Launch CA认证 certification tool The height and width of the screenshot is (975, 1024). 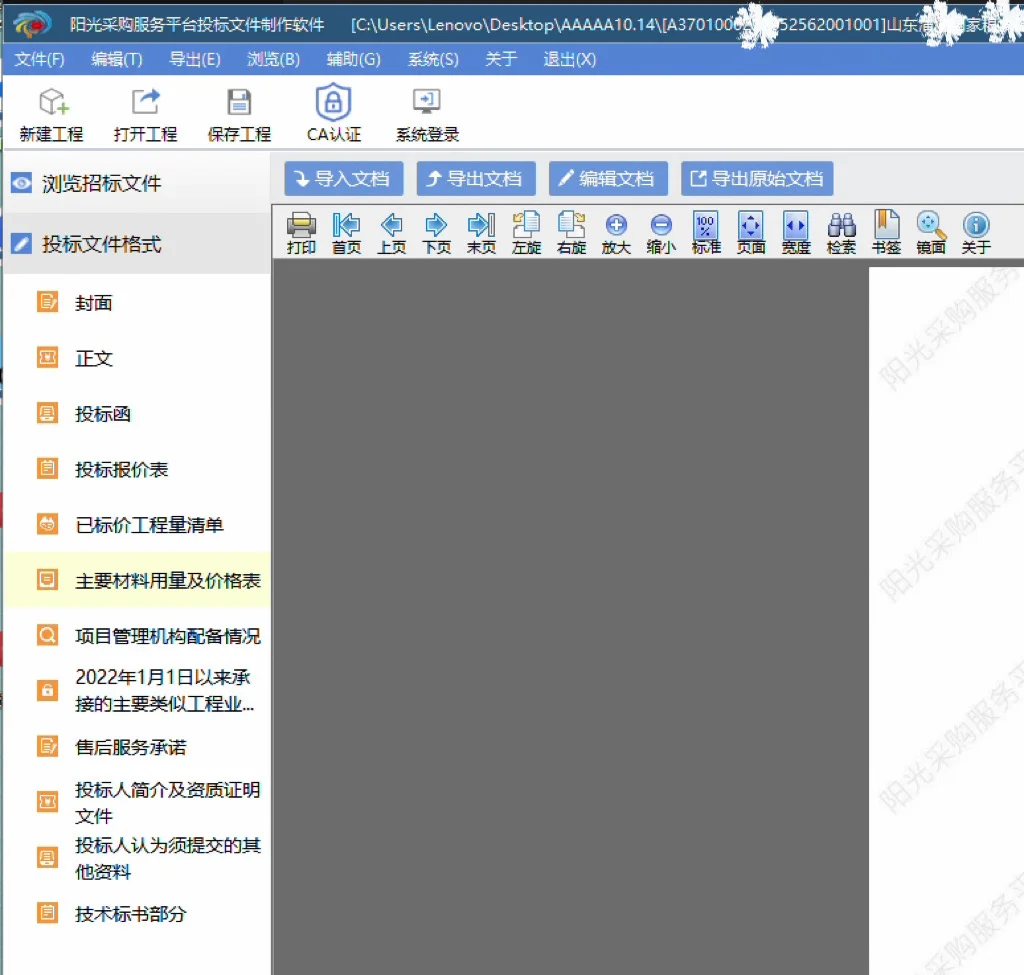tap(332, 112)
